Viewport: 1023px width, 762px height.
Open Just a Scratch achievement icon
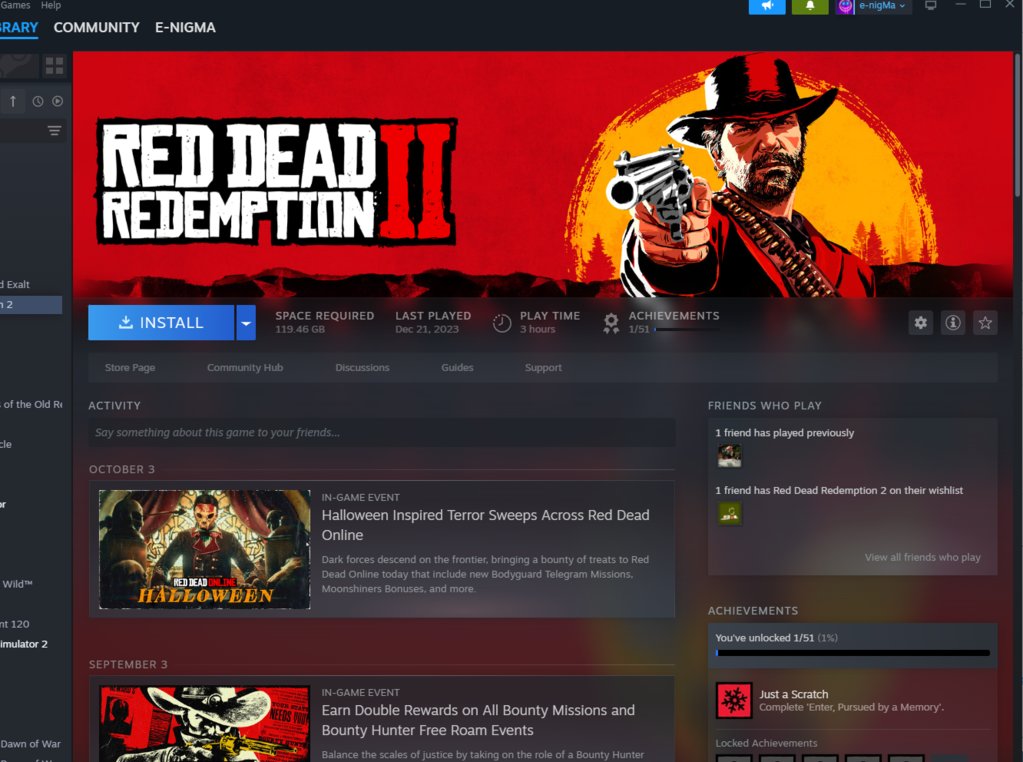point(733,700)
